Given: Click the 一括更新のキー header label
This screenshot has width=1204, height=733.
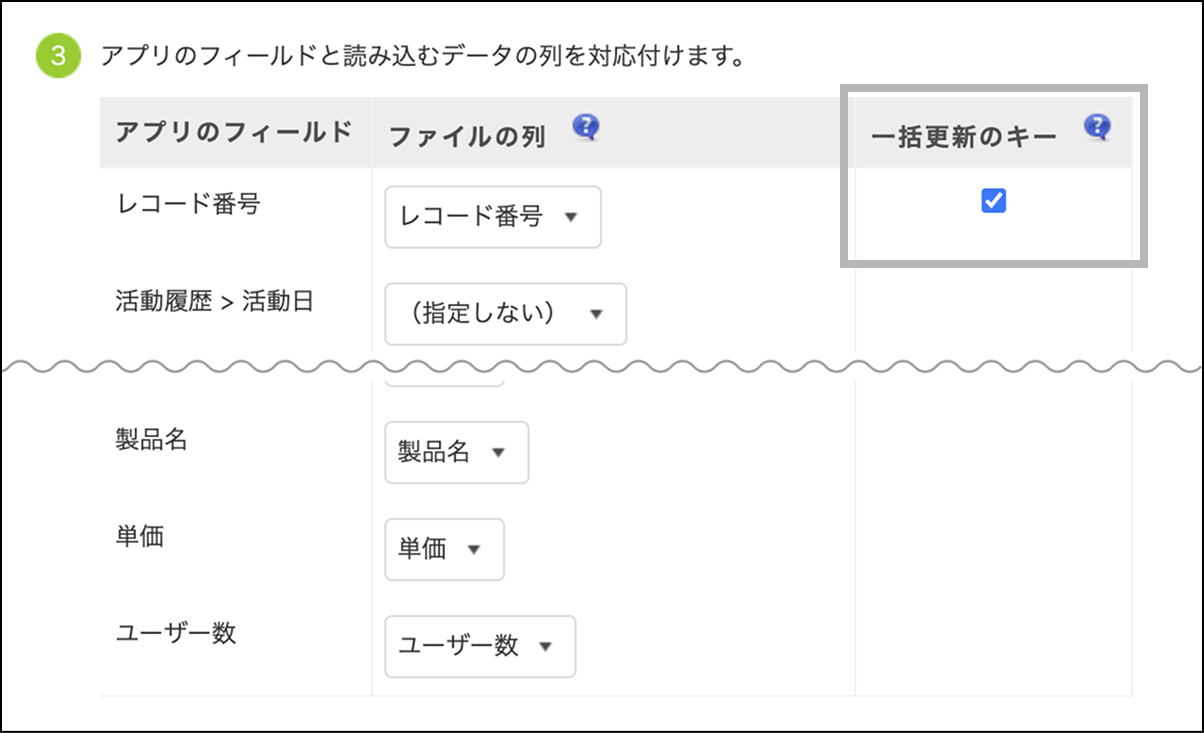Looking at the screenshot, I should (964, 137).
